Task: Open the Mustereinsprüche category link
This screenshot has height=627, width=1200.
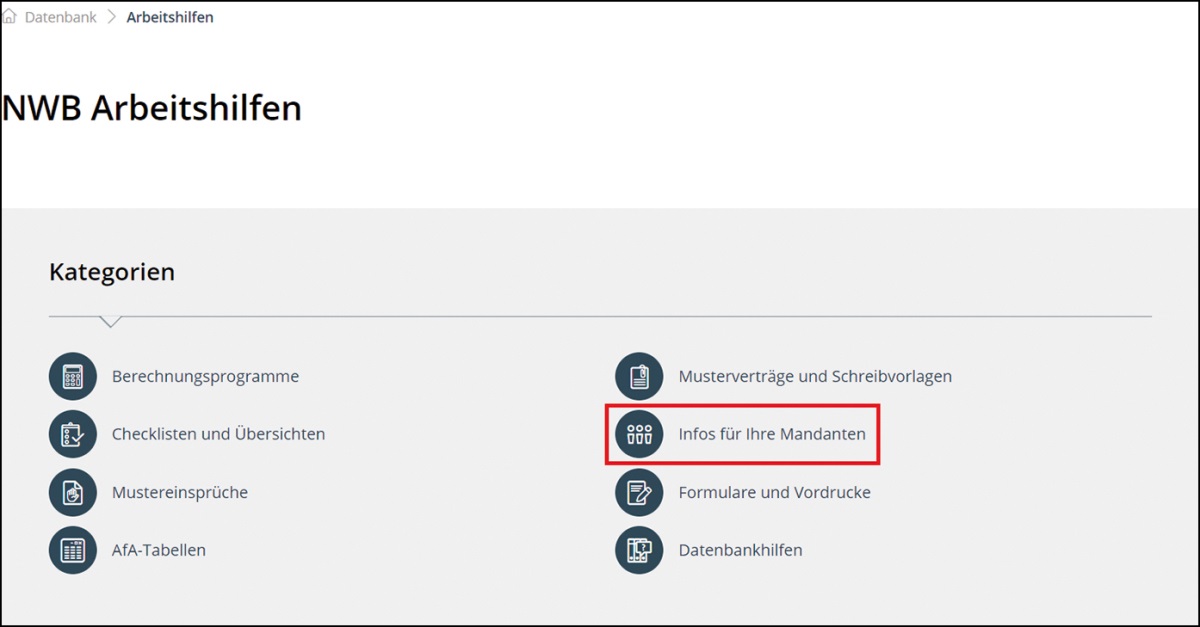Action: (180, 493)
